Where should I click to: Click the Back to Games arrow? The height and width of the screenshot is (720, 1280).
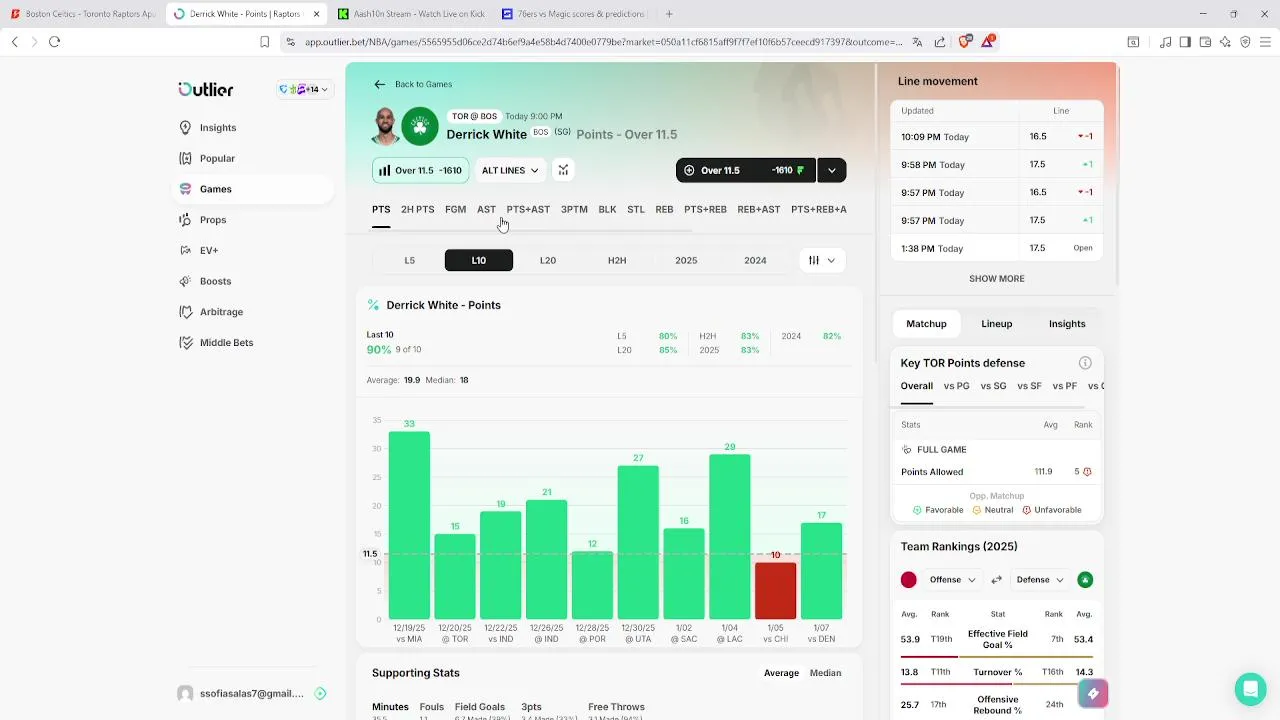pos(379,84)
